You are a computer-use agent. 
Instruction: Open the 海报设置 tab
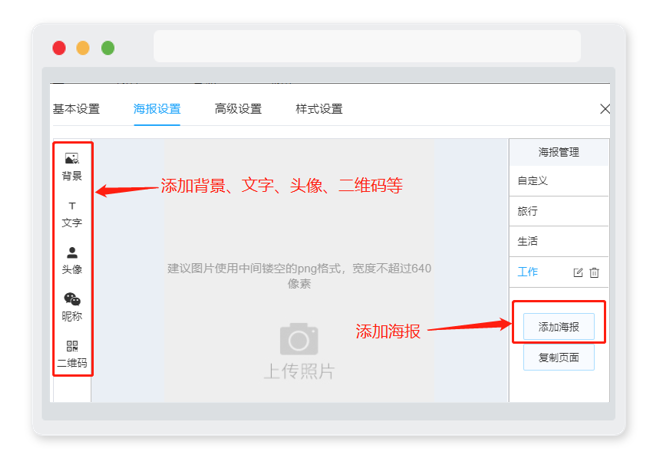157,109
